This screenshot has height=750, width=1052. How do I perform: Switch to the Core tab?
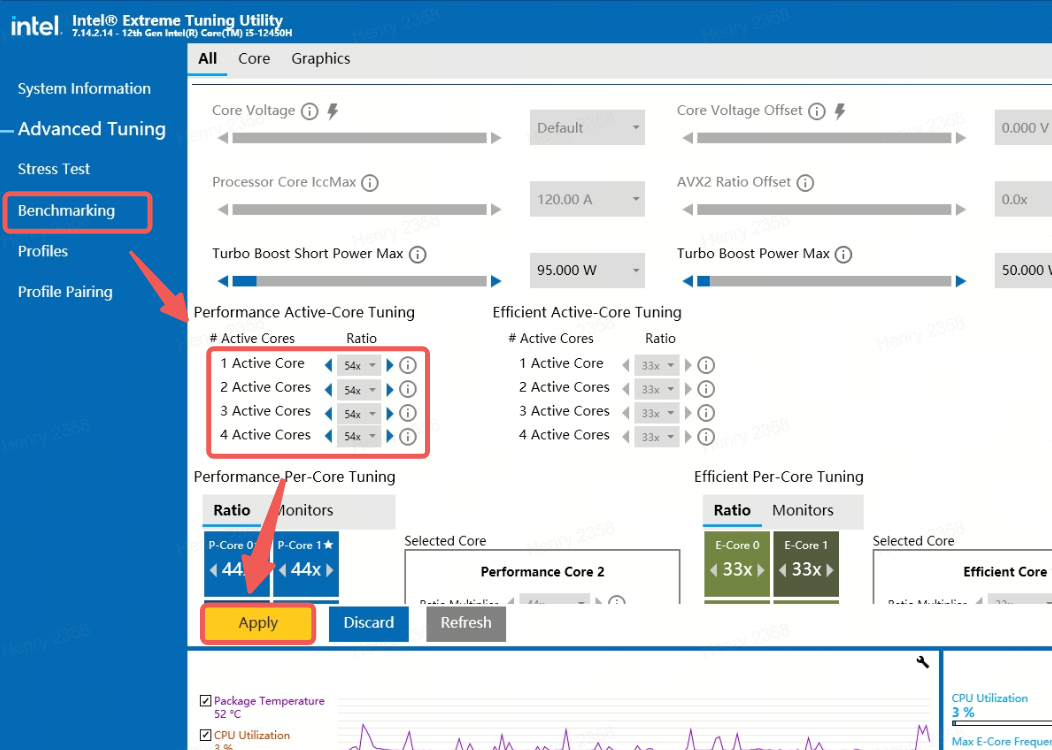coord(254,59)
